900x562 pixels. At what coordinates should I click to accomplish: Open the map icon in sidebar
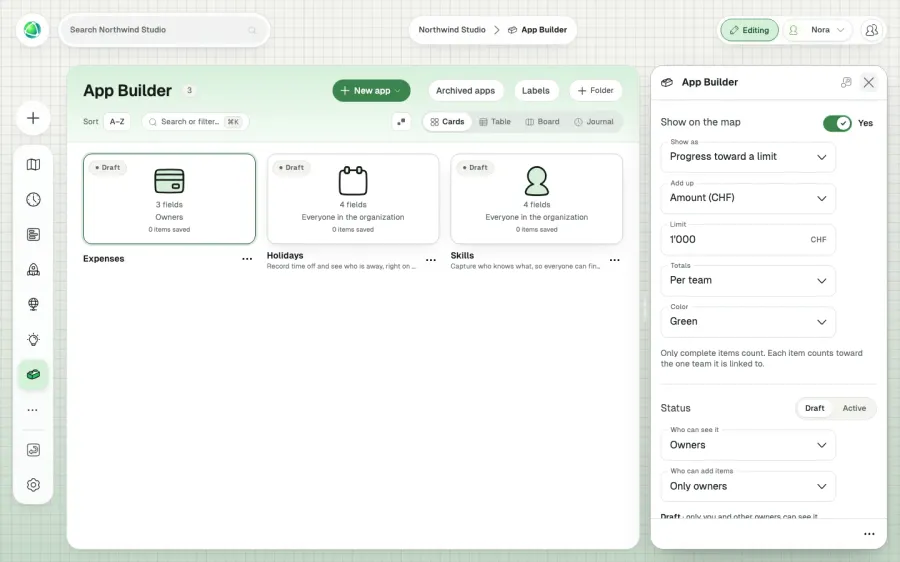click(x=33, y=165)
